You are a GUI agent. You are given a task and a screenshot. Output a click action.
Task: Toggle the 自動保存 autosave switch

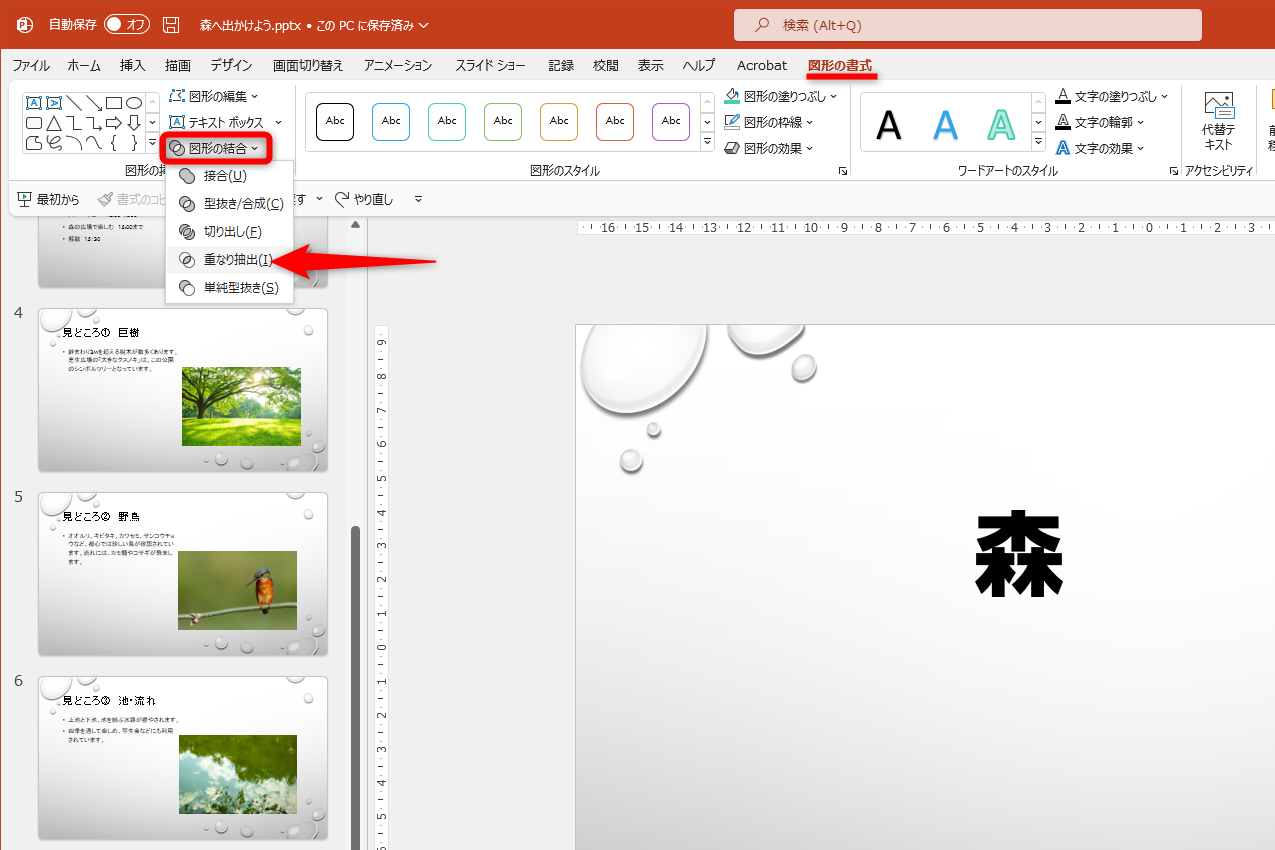click(x=126, y=23)
